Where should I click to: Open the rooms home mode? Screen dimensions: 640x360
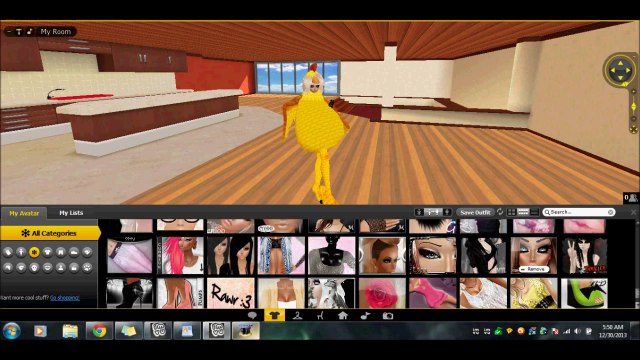click(343, 316)
